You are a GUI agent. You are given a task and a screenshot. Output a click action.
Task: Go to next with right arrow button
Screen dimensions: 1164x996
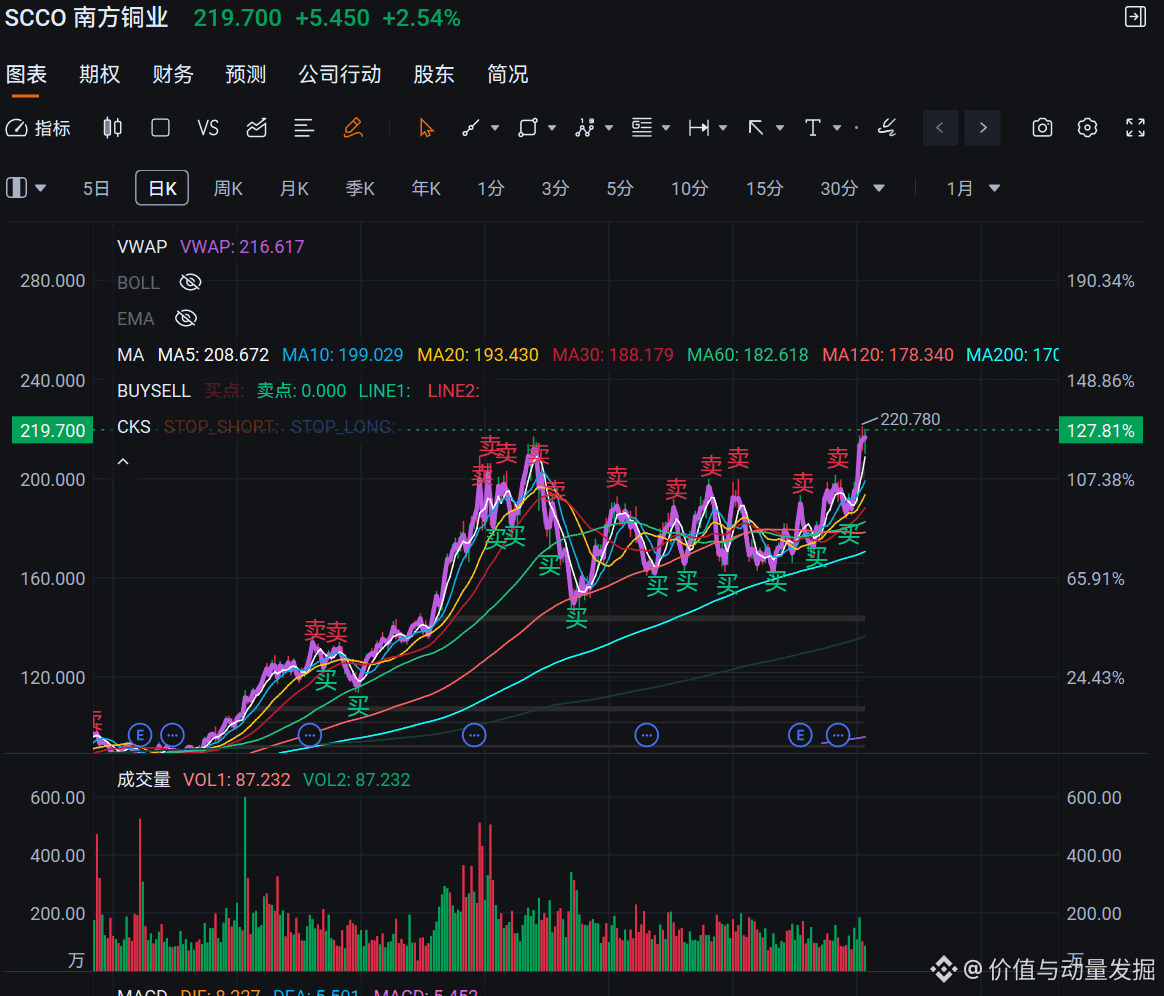coord(983,128)
